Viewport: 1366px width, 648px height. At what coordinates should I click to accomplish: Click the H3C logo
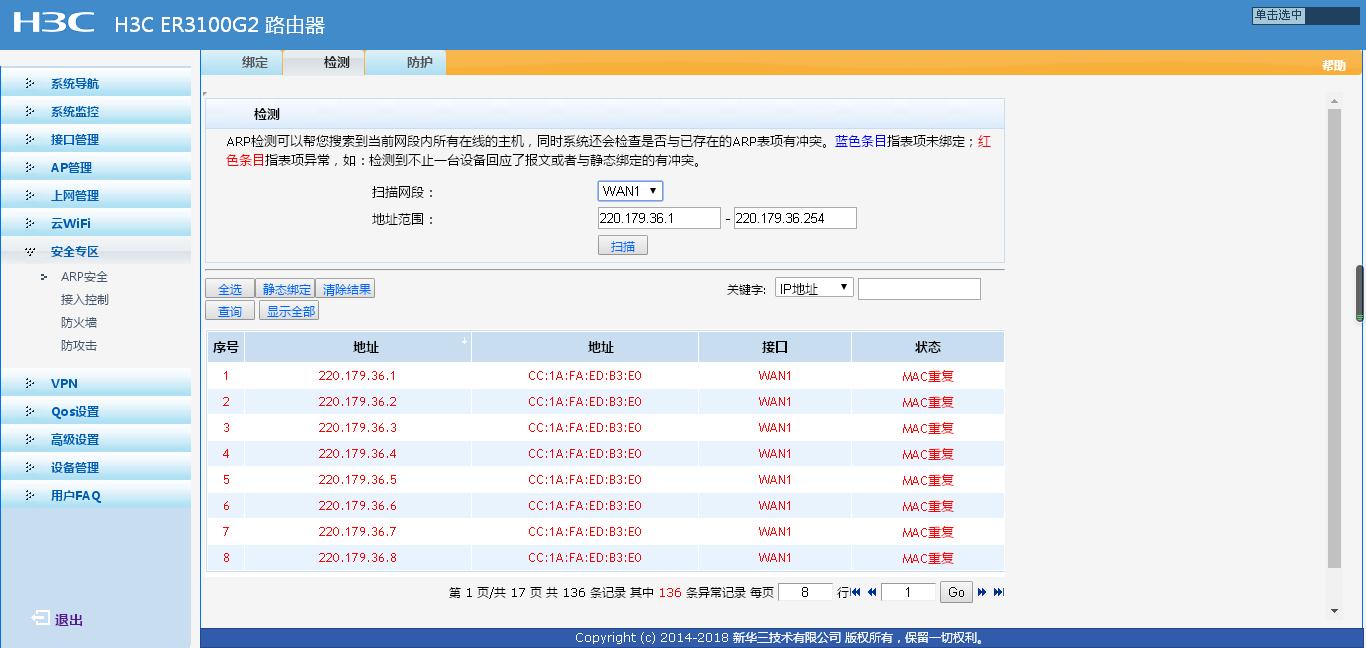(54, 23)
